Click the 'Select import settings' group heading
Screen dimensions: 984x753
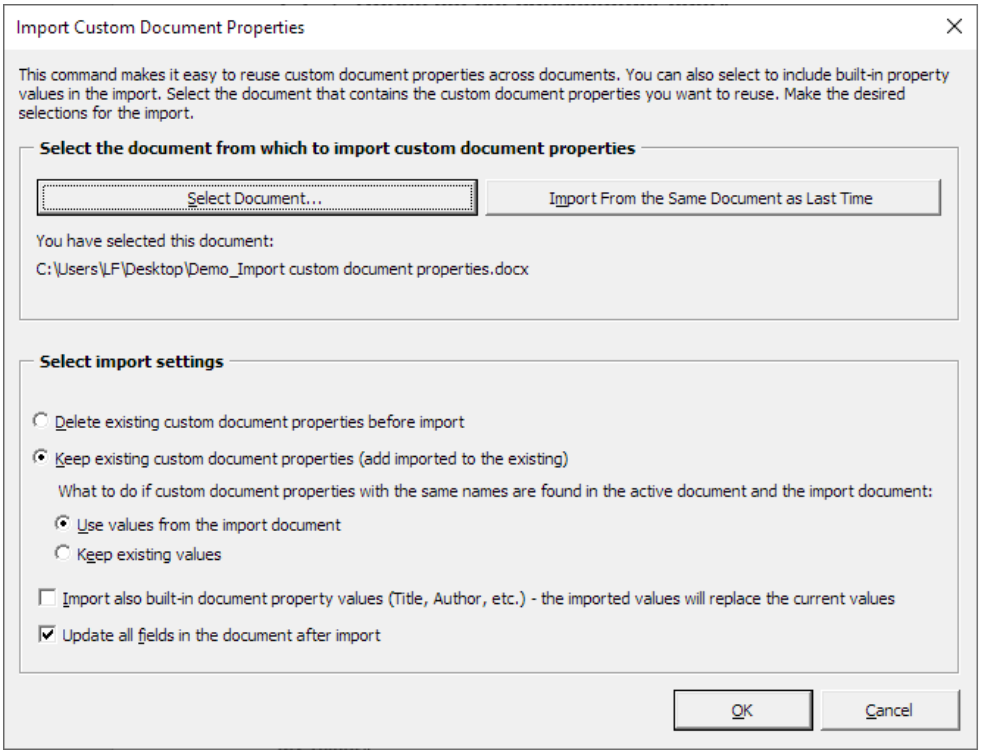pyautogui.click(x=131, y=361)
